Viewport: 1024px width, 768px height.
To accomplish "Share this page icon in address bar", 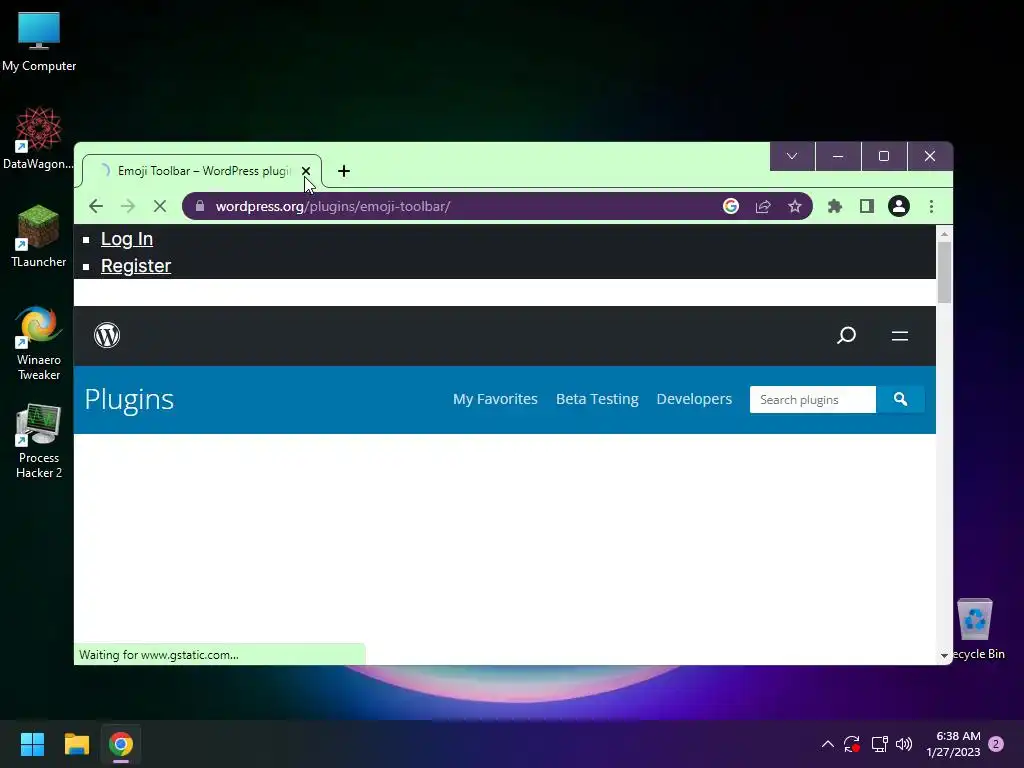I will [763, 206].
